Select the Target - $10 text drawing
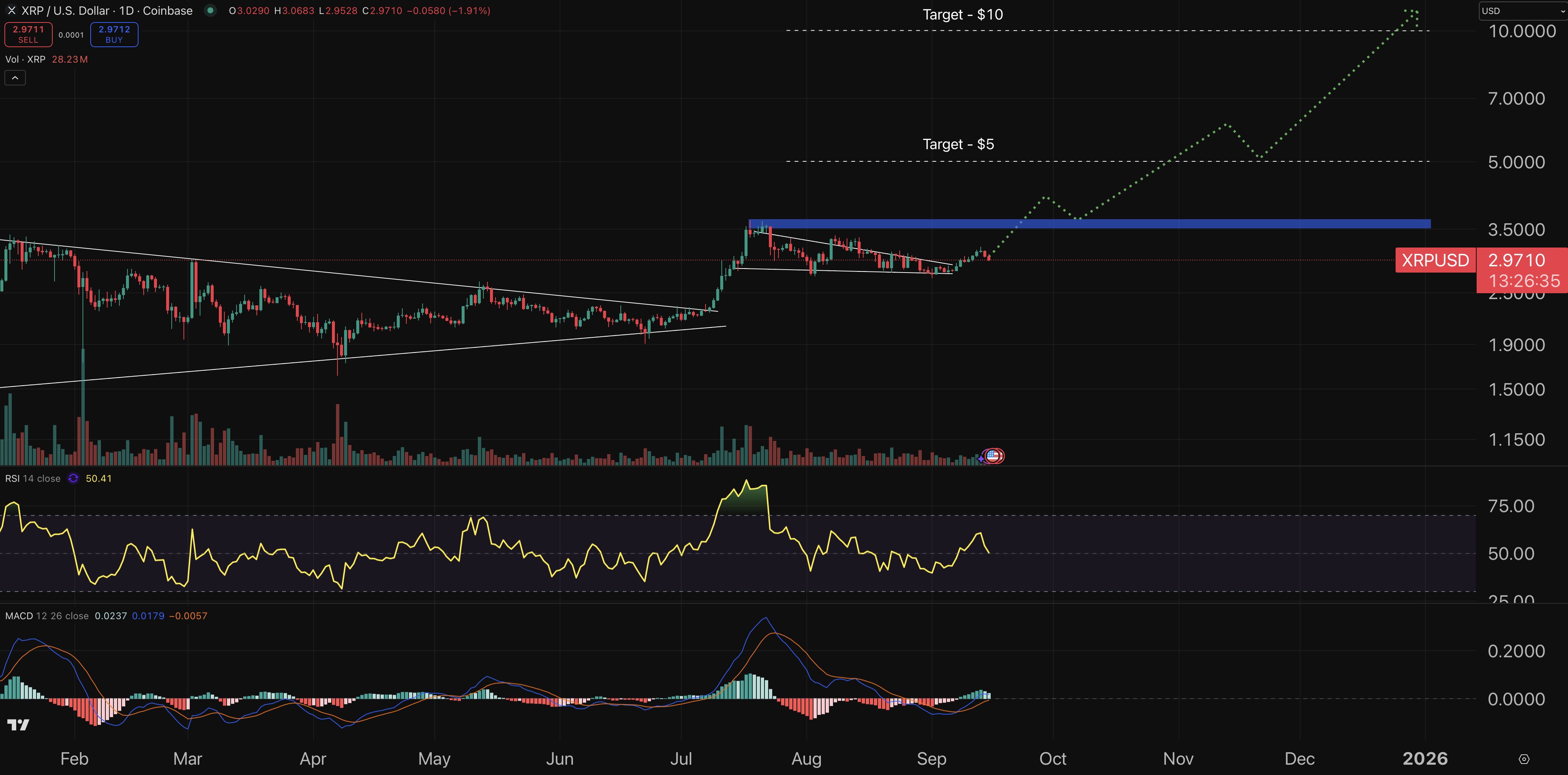 962,14
